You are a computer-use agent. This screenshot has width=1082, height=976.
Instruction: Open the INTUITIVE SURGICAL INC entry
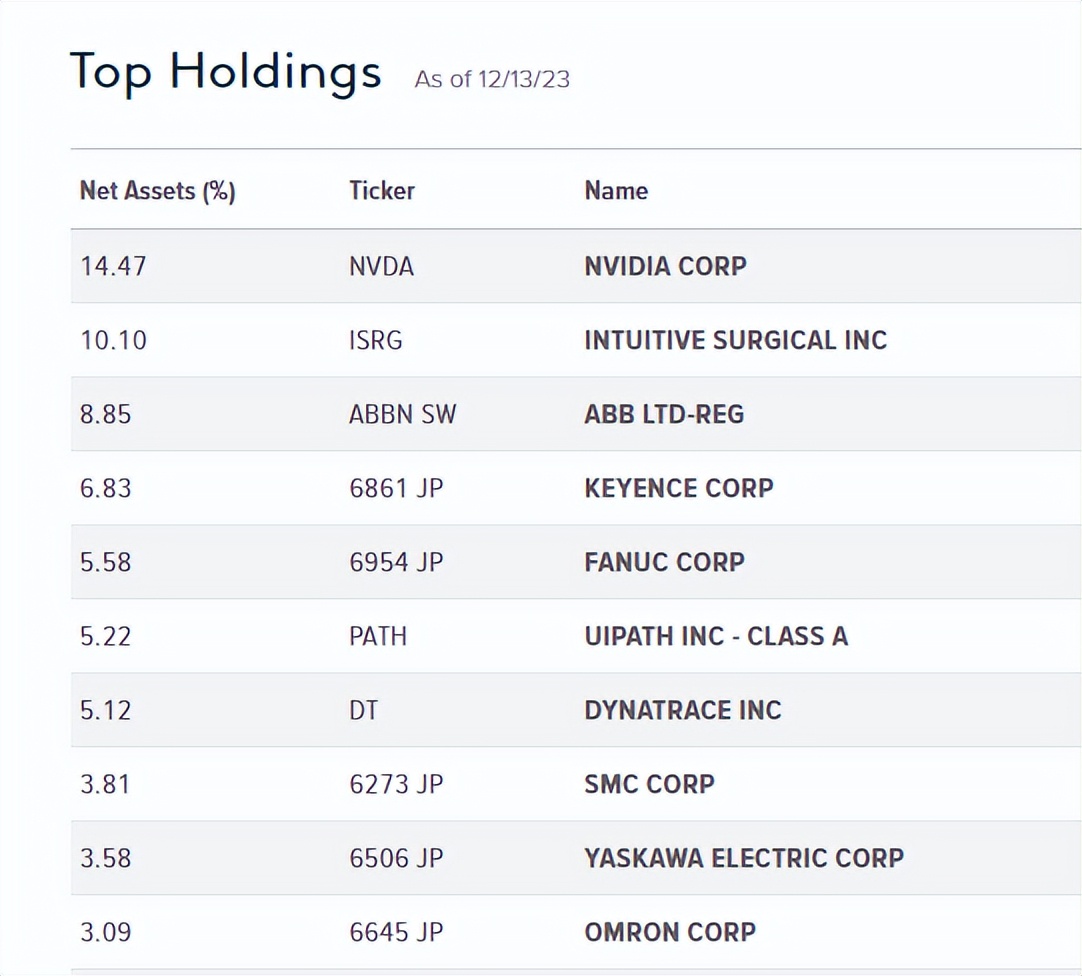[x=735, y=340]
